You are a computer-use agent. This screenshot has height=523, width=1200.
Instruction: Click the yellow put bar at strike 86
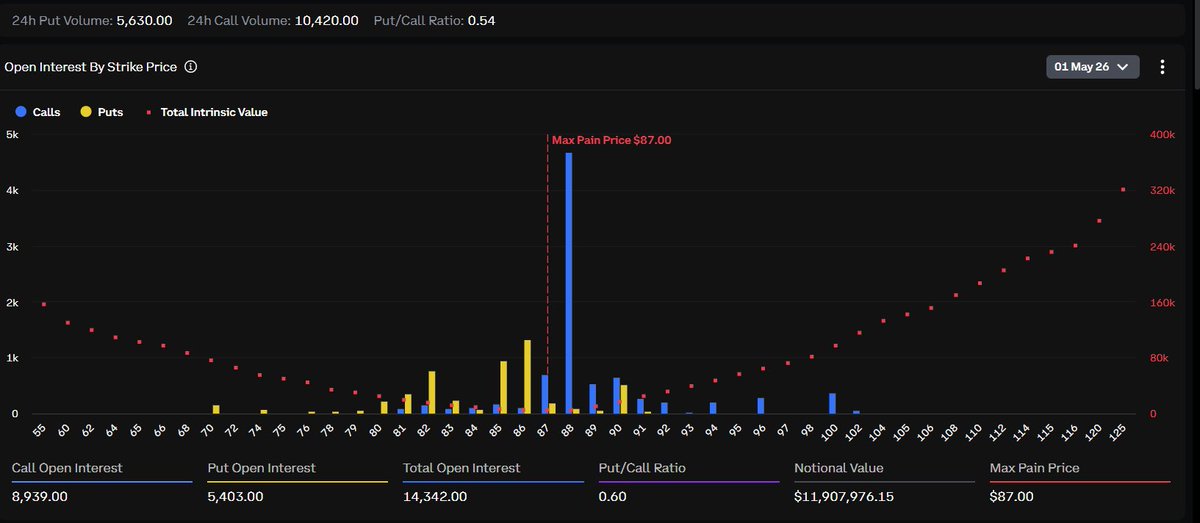(527, 377)
